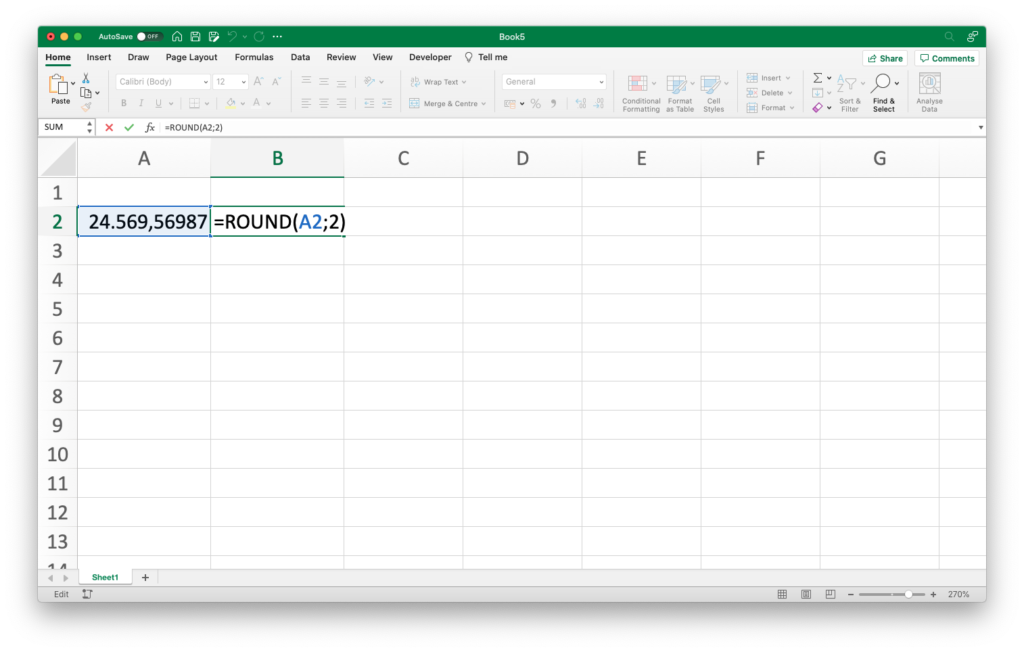Cancel formula entry with red X
Screen dimensions: 1024x652
[109, 127]
